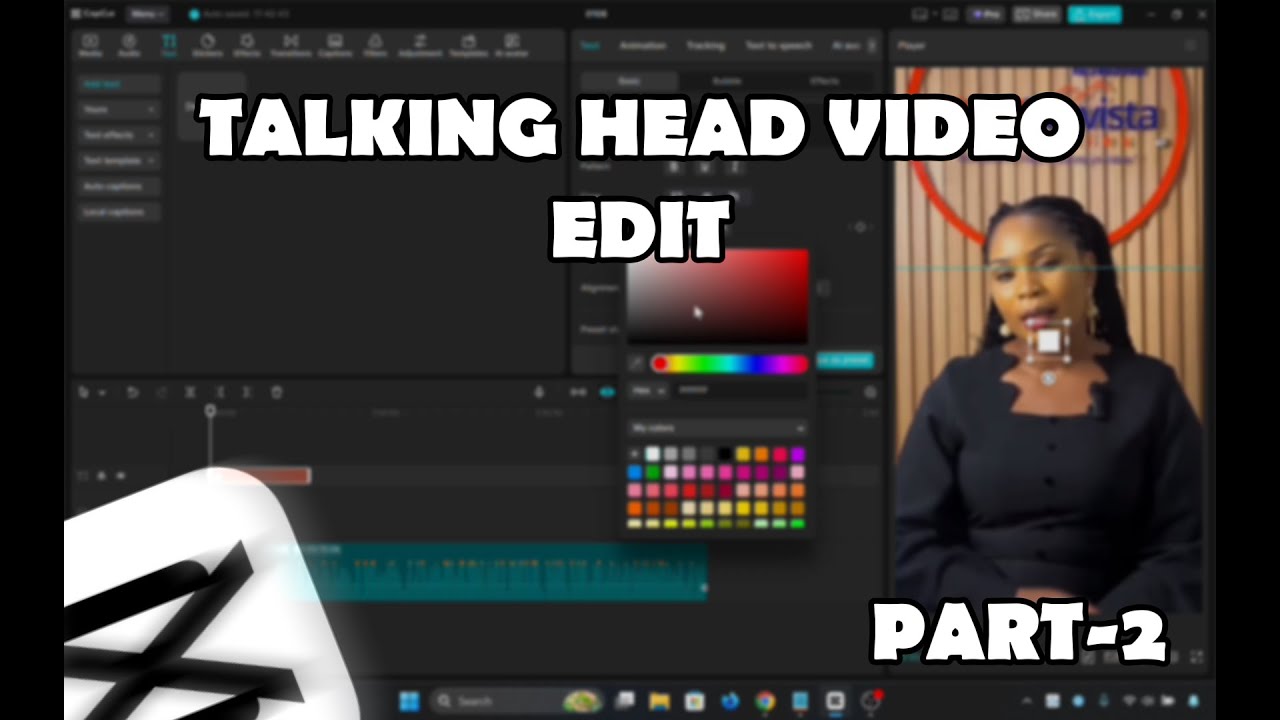Open the Stickers panel icon

(207, 44)
